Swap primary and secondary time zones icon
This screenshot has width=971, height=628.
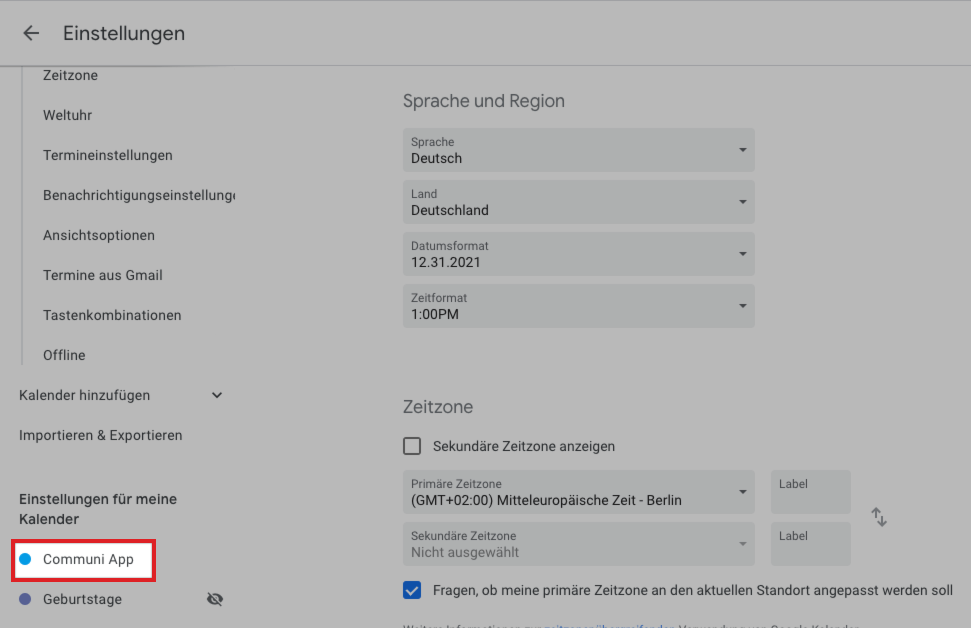coord(879,517)
